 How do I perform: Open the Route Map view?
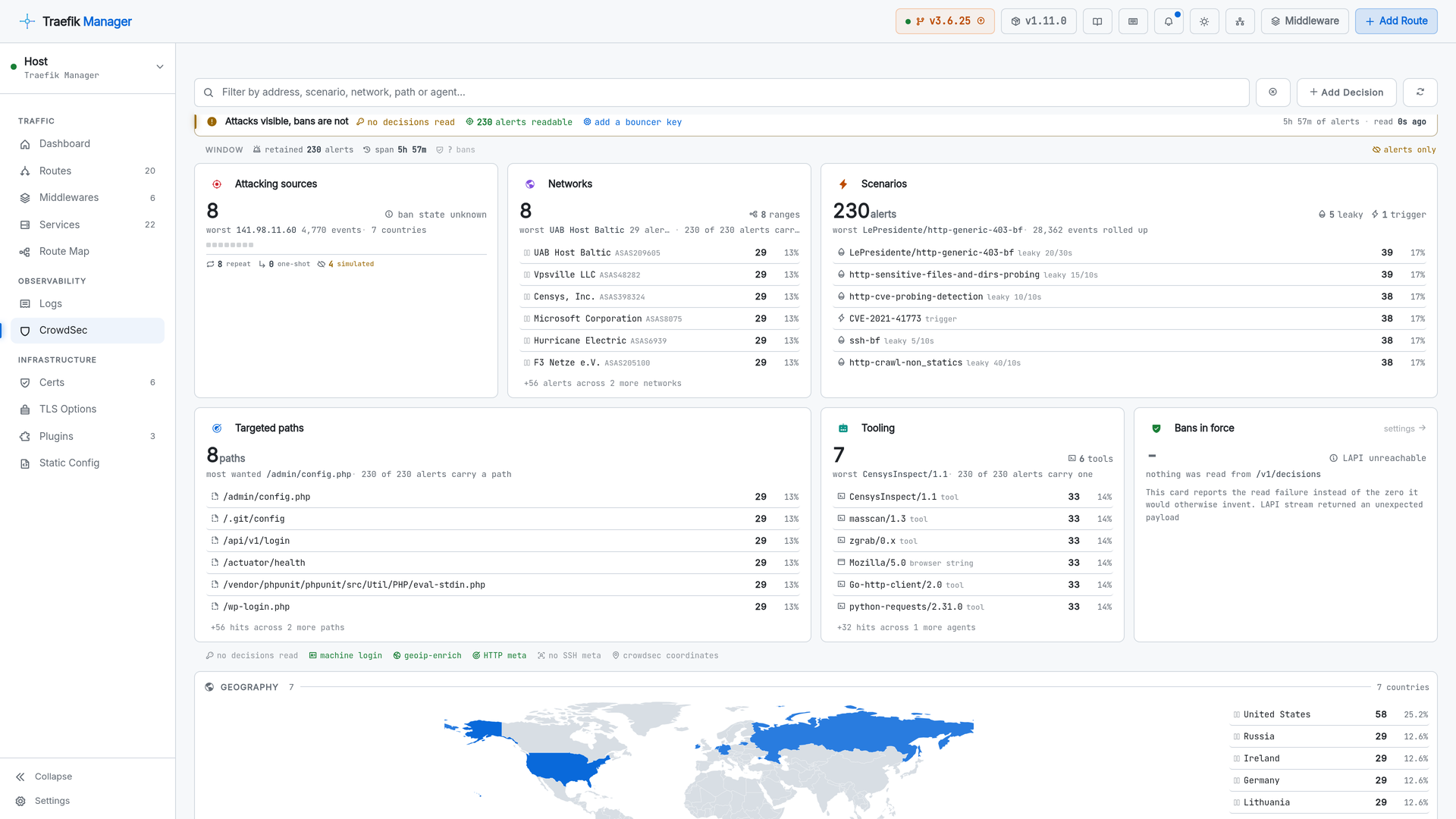point(87,252)
